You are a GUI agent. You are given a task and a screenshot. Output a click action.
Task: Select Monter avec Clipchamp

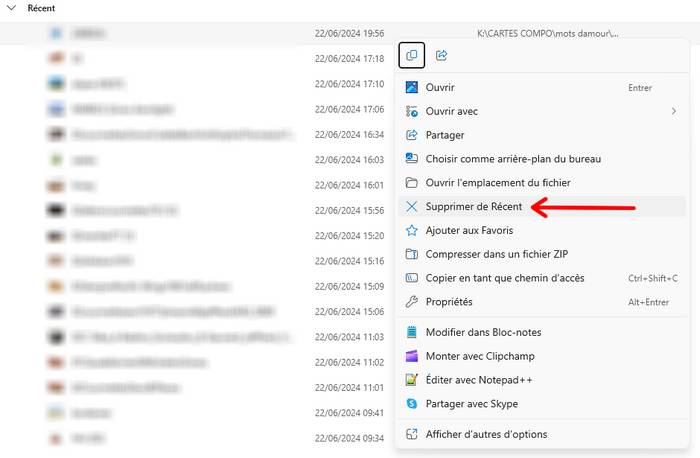542,356
